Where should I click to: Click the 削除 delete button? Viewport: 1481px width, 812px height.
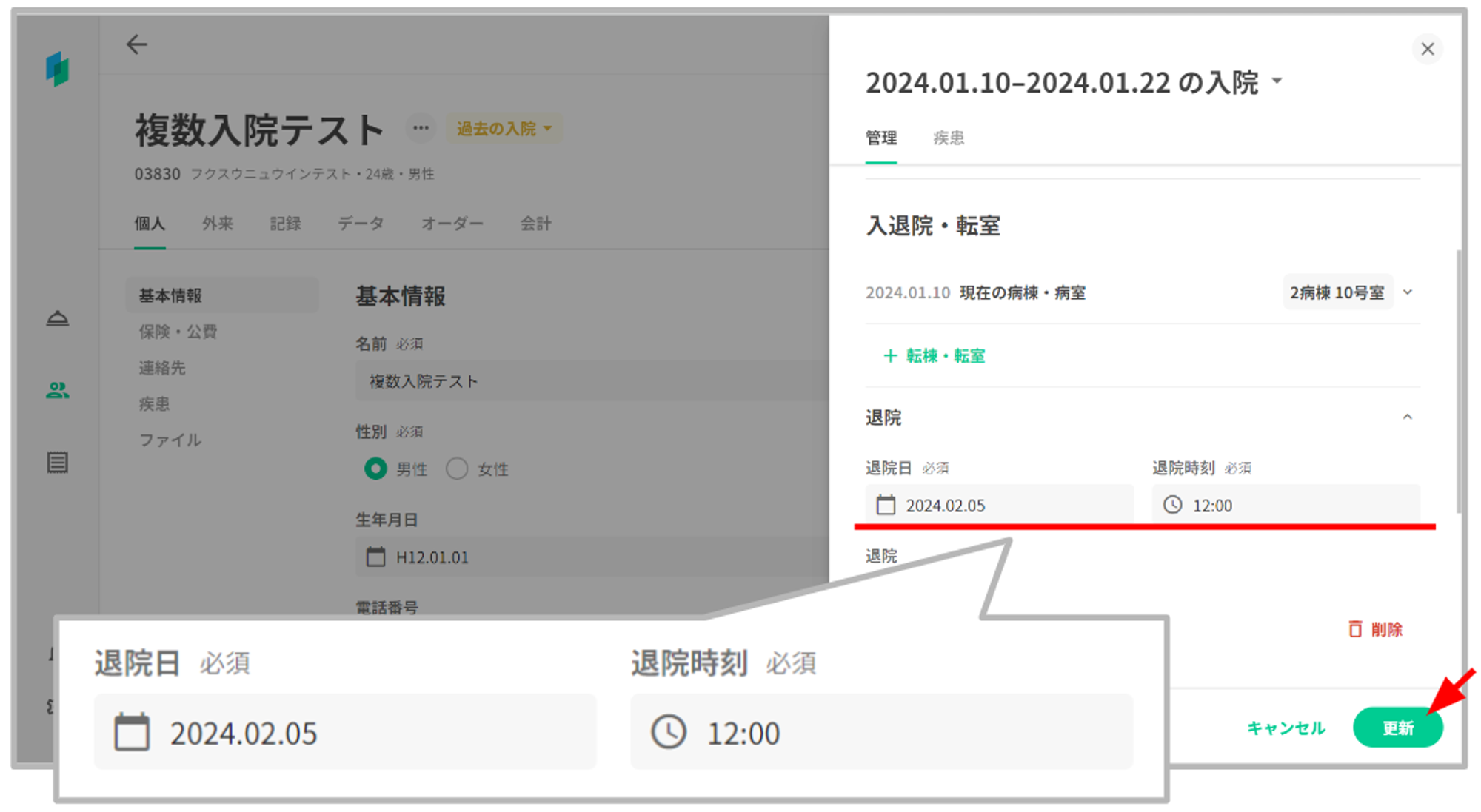click(x=1375, y=629)
